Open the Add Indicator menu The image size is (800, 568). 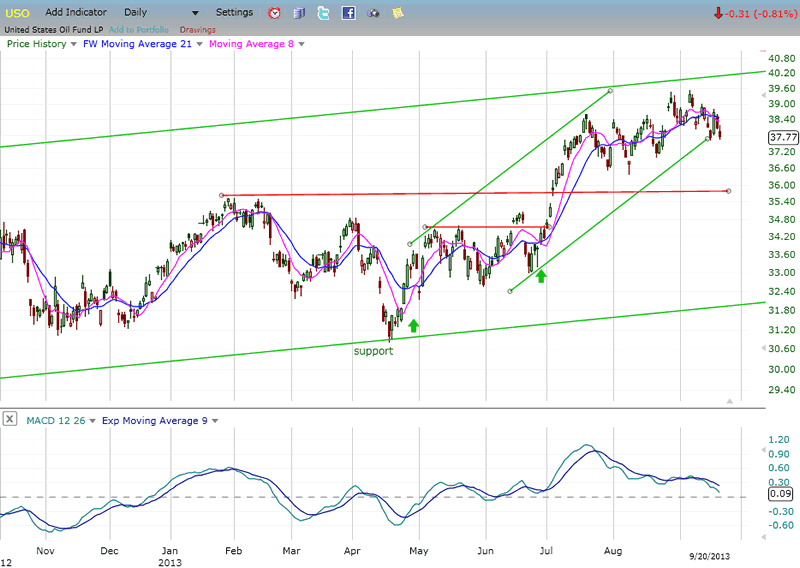click(x=77, y=13)
